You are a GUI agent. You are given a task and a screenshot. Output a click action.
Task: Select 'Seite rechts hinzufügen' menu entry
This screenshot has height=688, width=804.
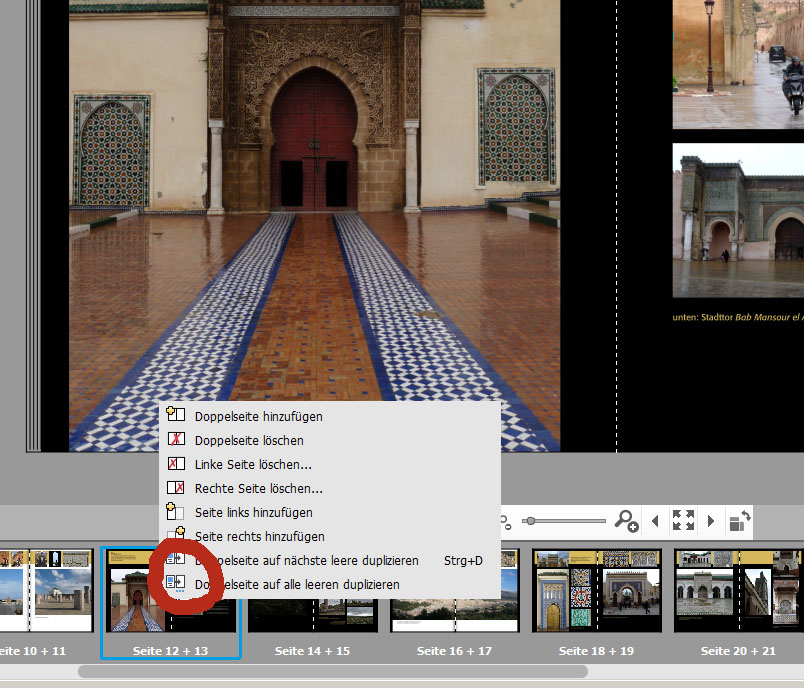point(259,537)
